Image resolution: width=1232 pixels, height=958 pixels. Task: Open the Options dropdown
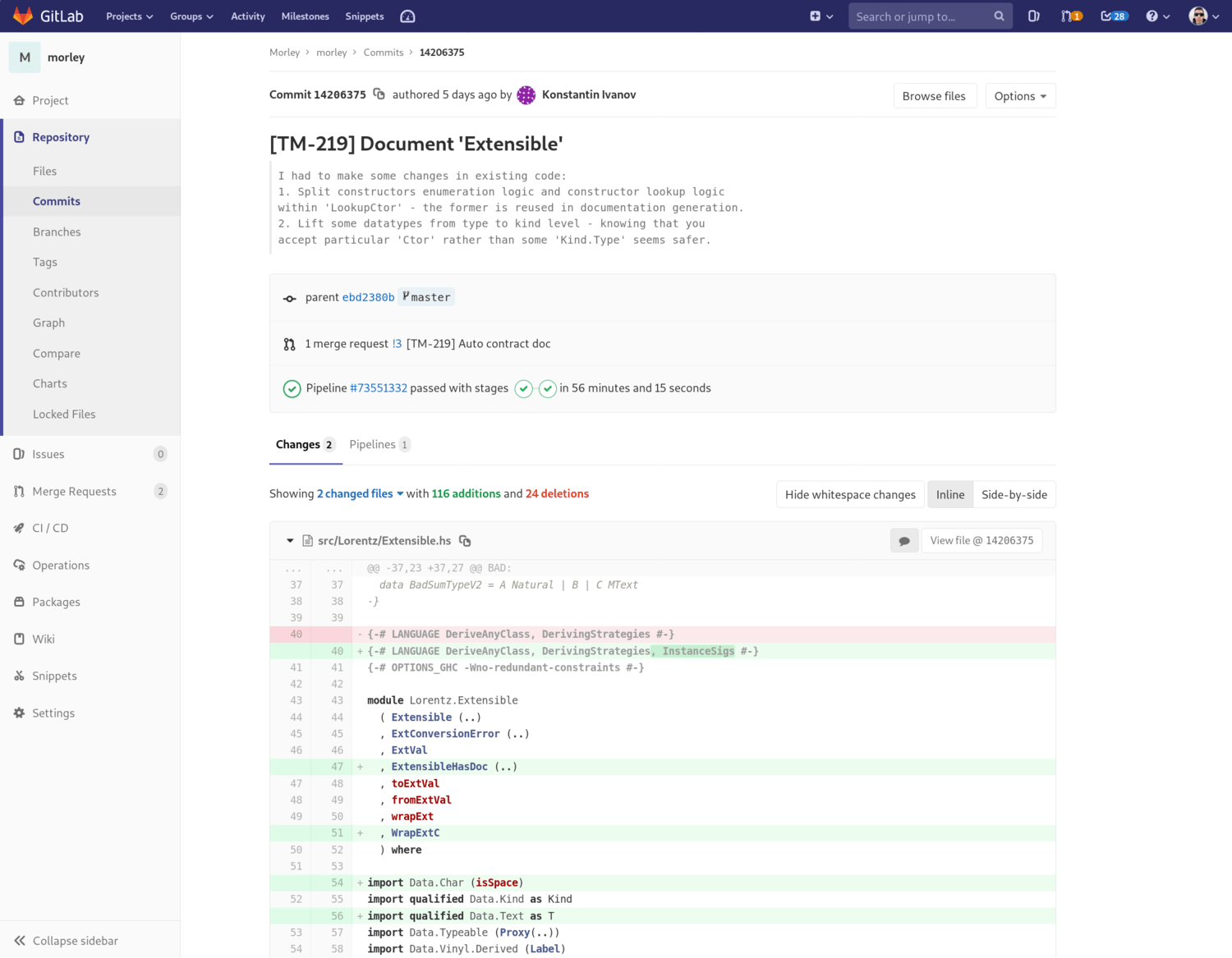1019,95
